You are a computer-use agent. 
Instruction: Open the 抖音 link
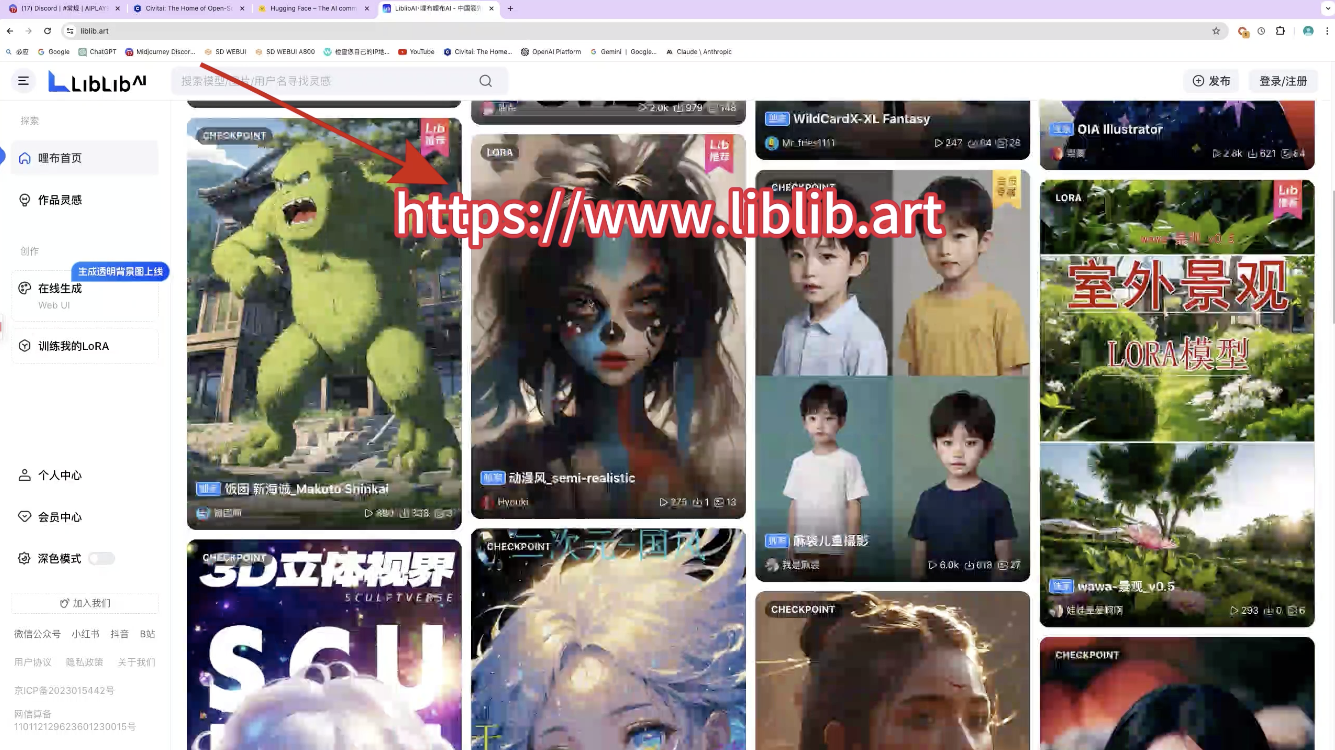[x=119, y=634]
